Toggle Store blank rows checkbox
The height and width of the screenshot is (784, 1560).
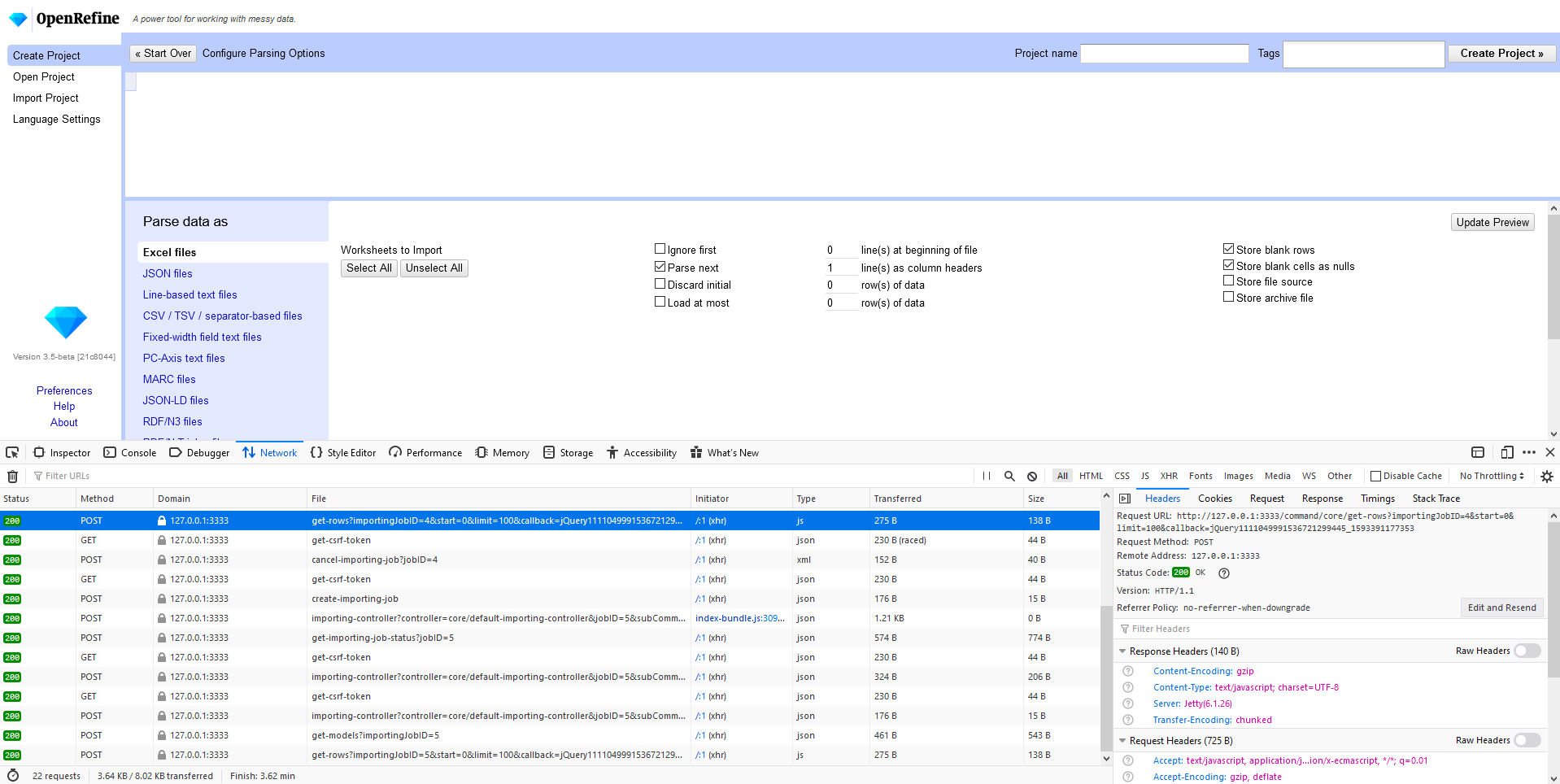(x=1229, y=249)
